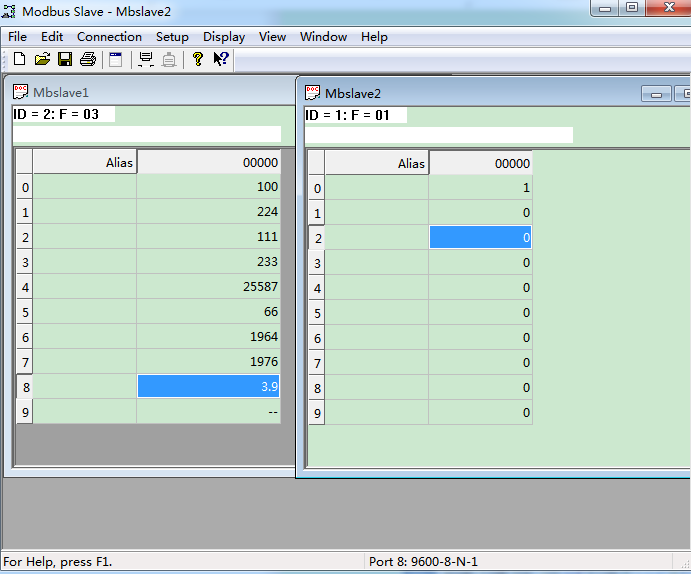Open a file using the folder icon
The width and height of the screenshot is (691, 574).
pos(42,59)
